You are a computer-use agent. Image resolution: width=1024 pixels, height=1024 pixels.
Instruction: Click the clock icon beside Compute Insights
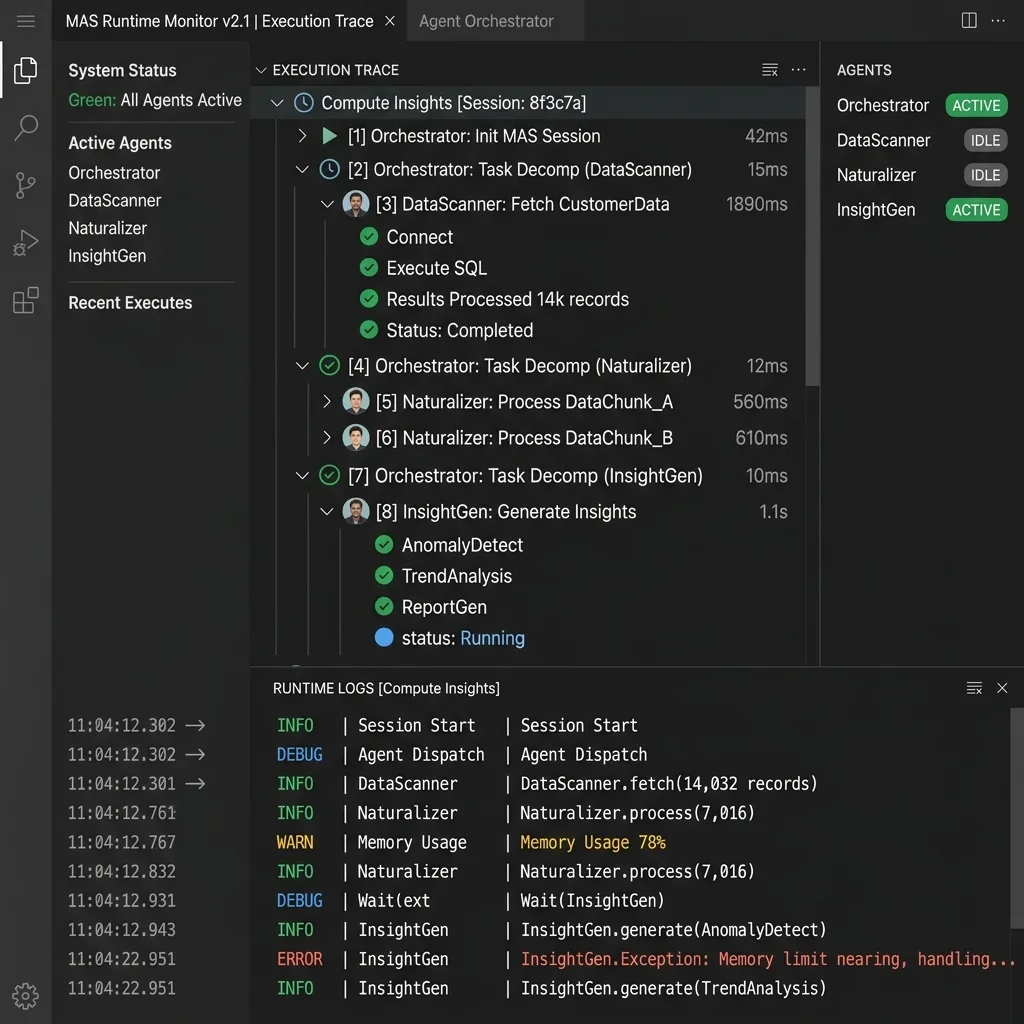point(304,103)
